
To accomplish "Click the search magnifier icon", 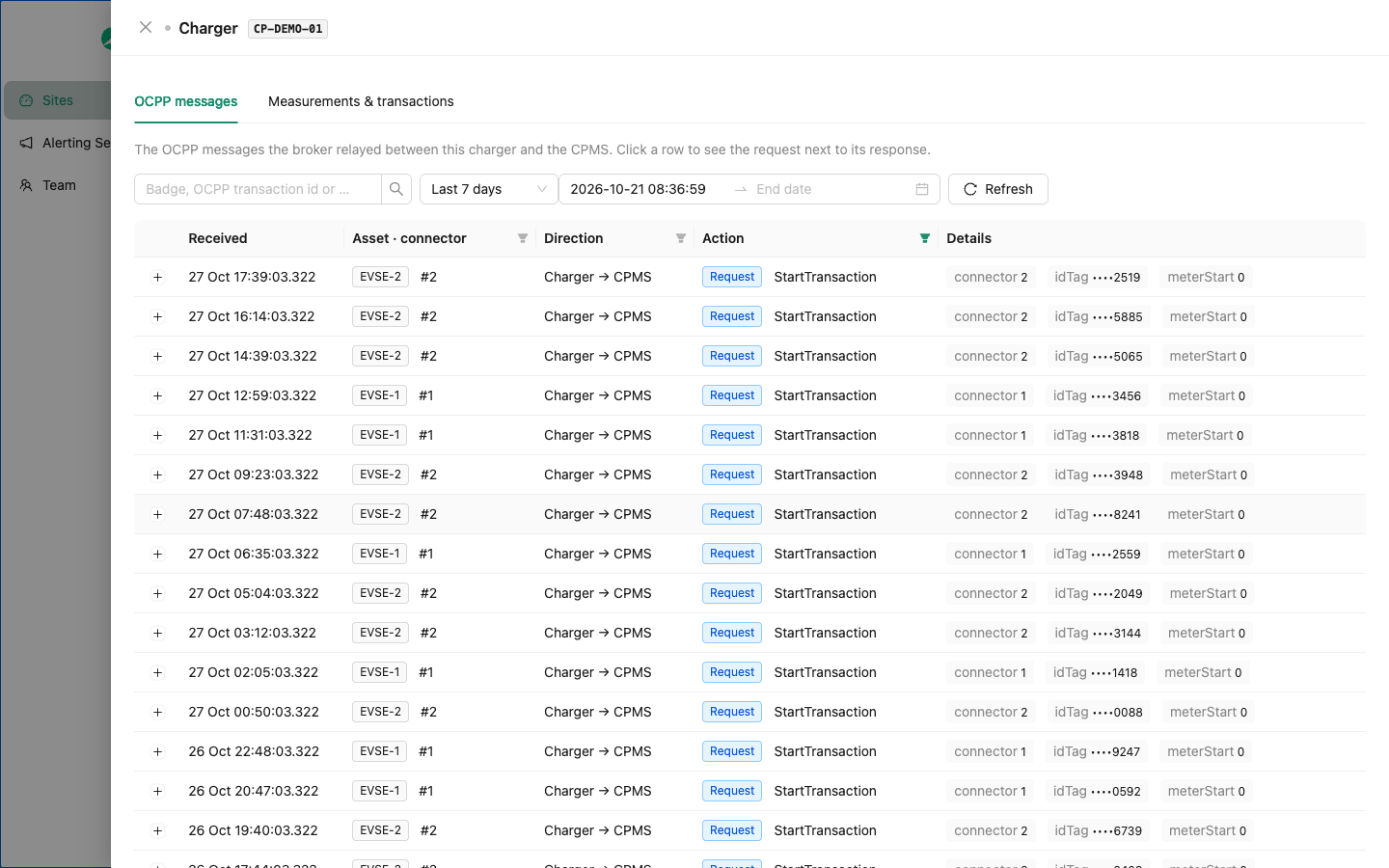I will [x=396, y=189].
